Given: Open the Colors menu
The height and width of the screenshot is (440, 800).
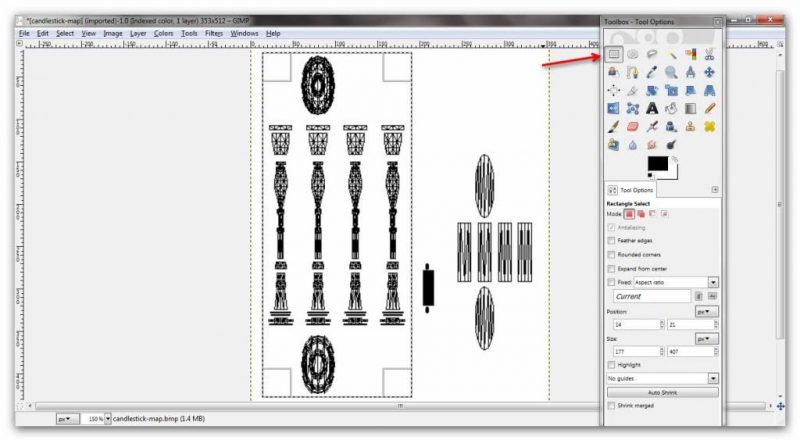Looking at the screenshot, I should (x=163, y=33).
